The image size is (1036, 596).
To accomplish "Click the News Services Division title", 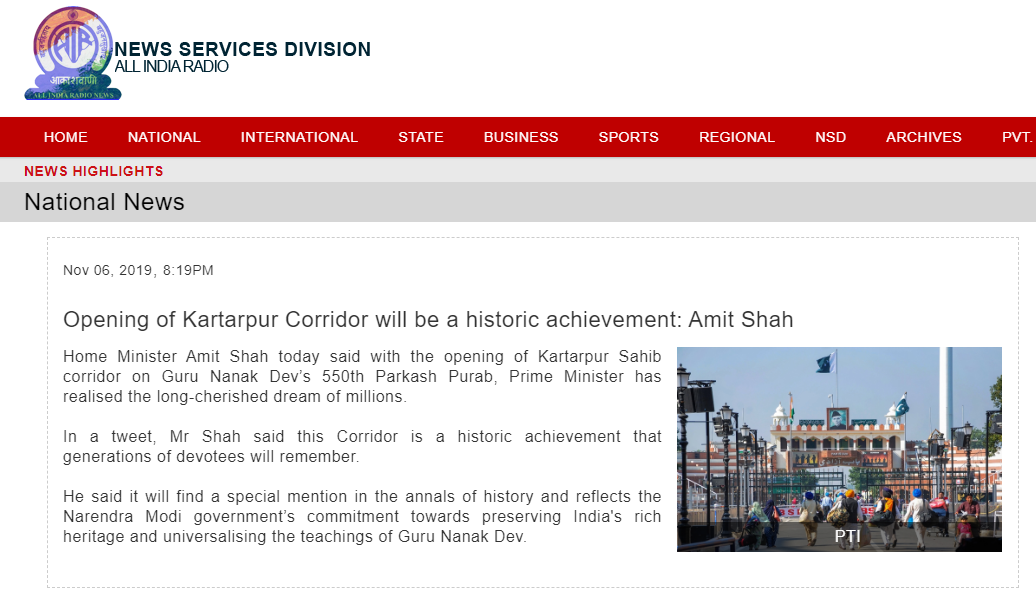I will (x=242, y=49).
